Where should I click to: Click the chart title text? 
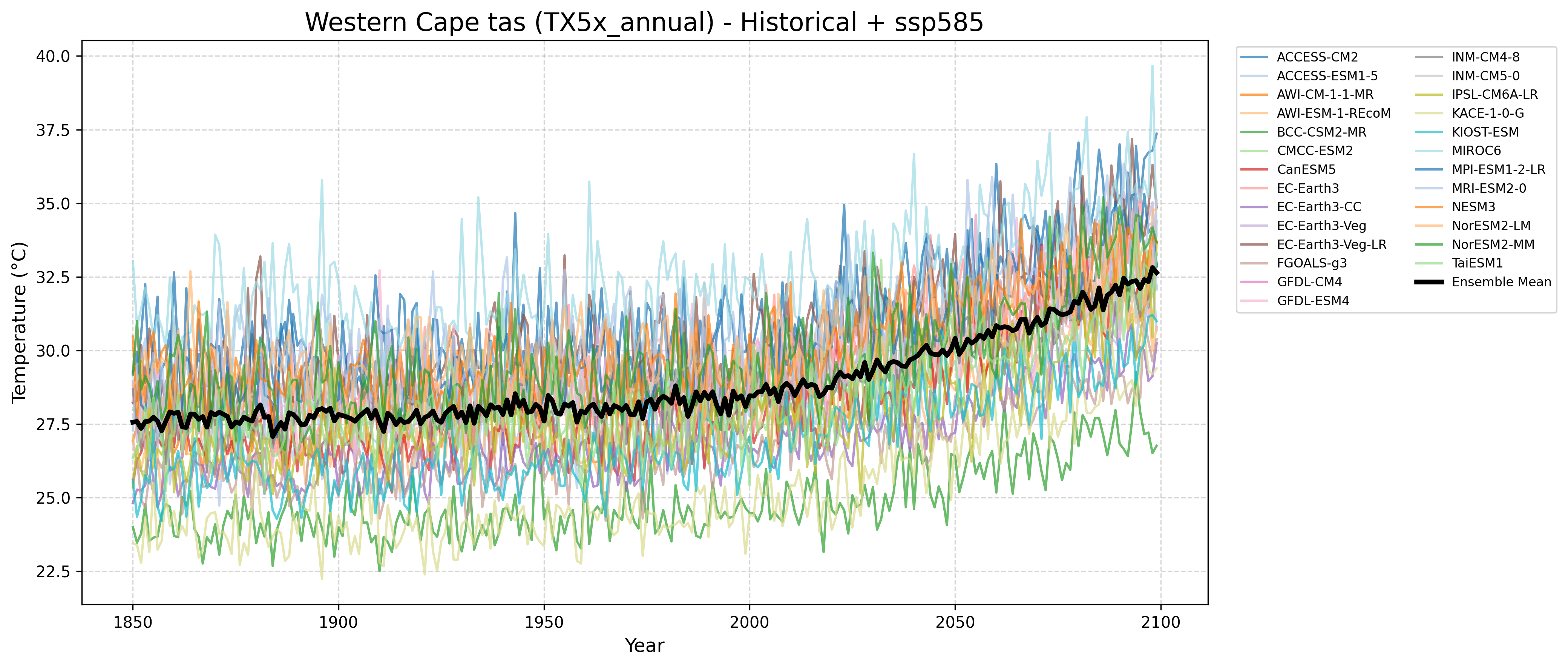point(644,23)
